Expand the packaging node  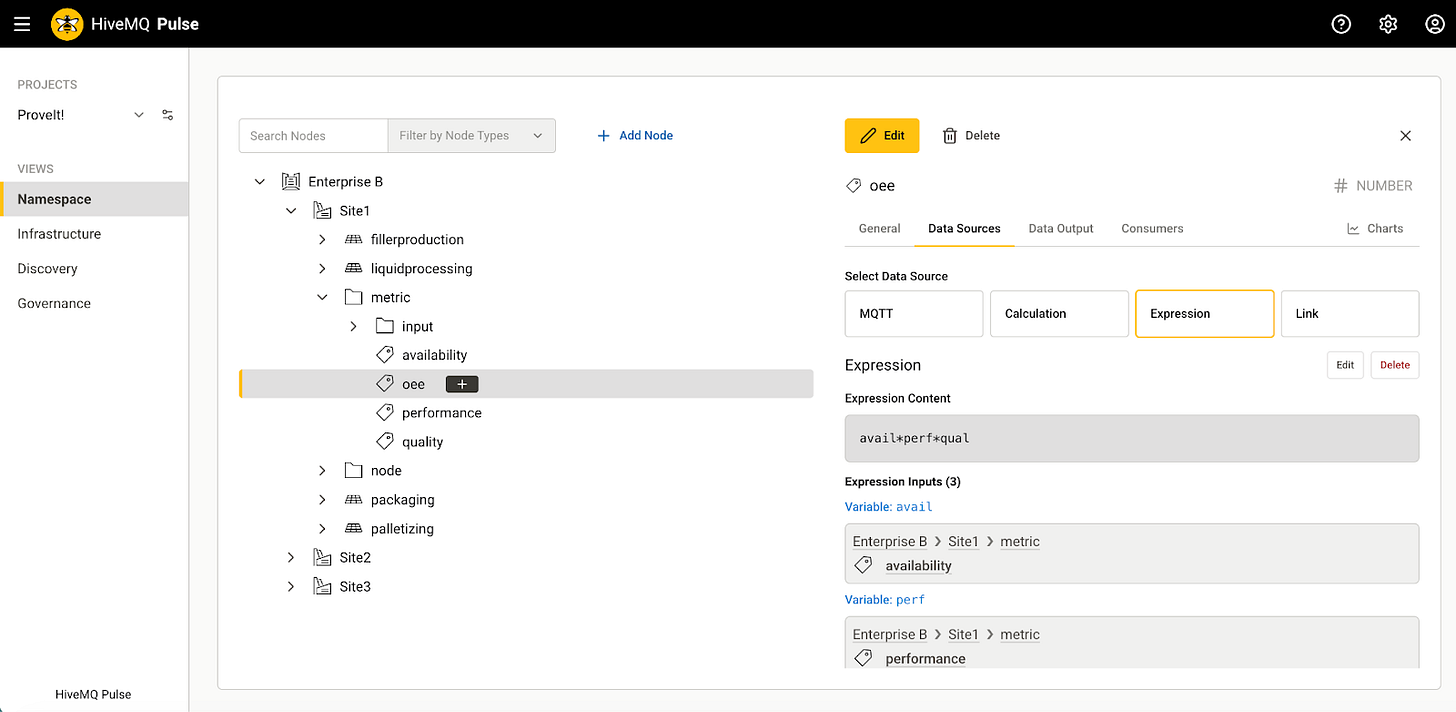click(x=322, y=500)
